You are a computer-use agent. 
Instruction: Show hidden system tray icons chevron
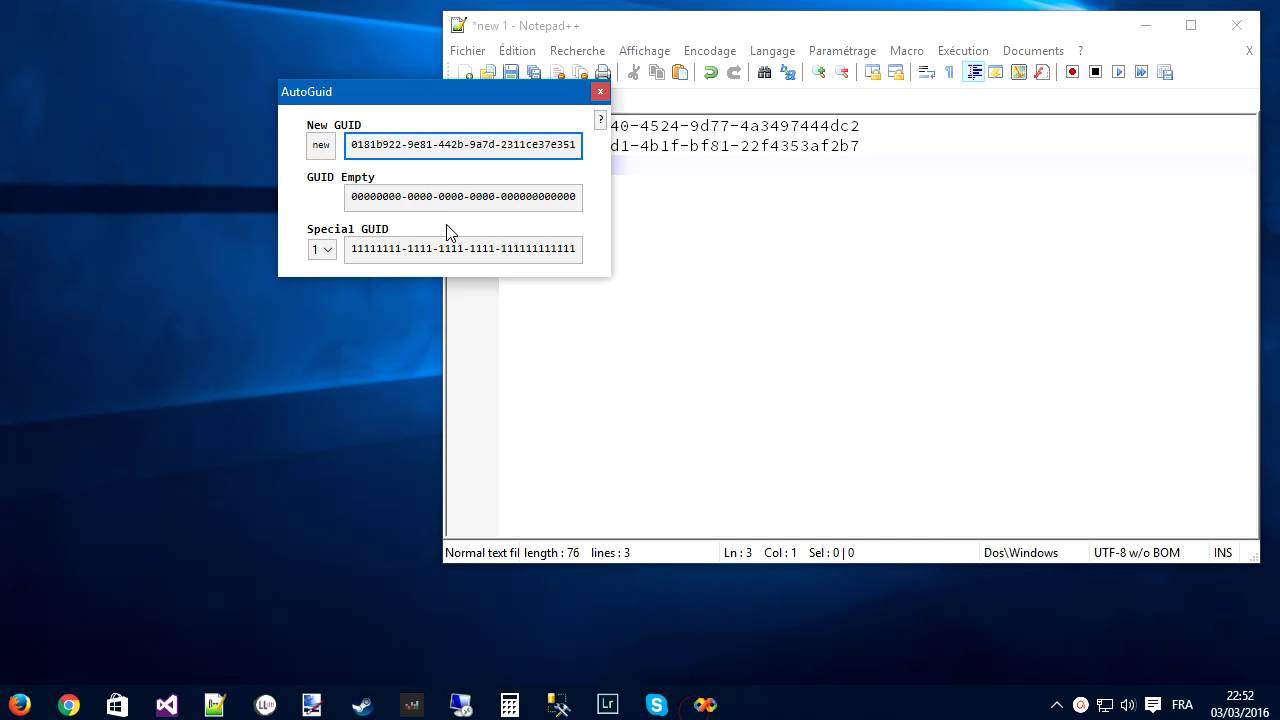click(1056, 705)
